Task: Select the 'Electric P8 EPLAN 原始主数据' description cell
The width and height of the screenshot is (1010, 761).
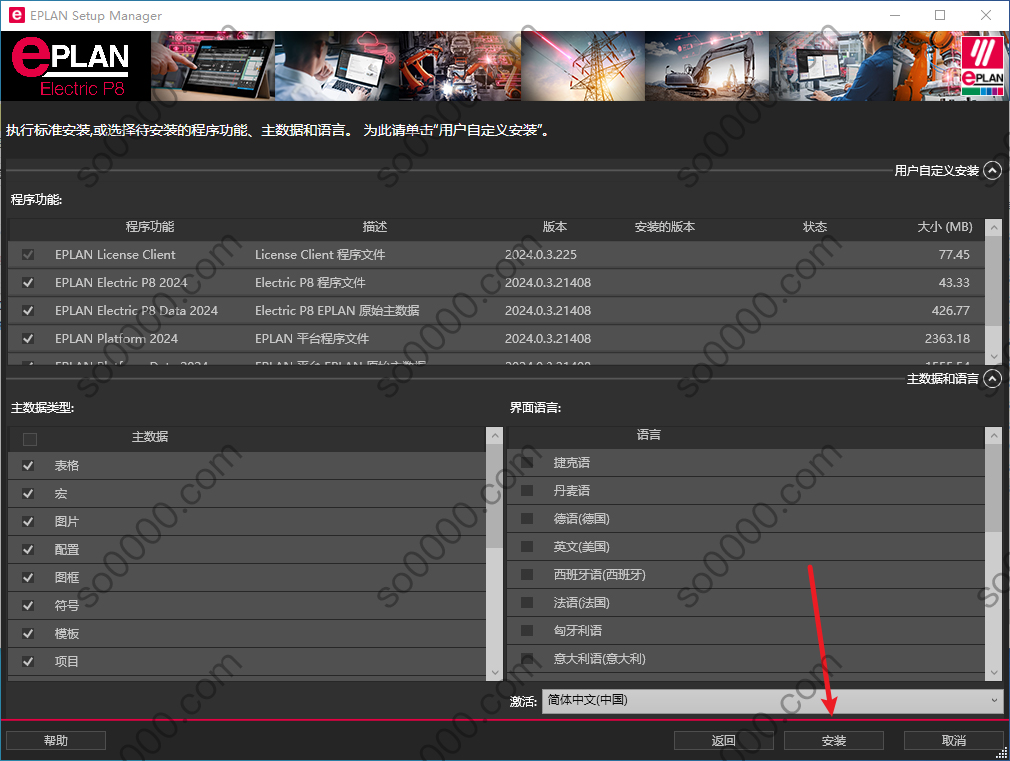Action: (x=337, y=311)
